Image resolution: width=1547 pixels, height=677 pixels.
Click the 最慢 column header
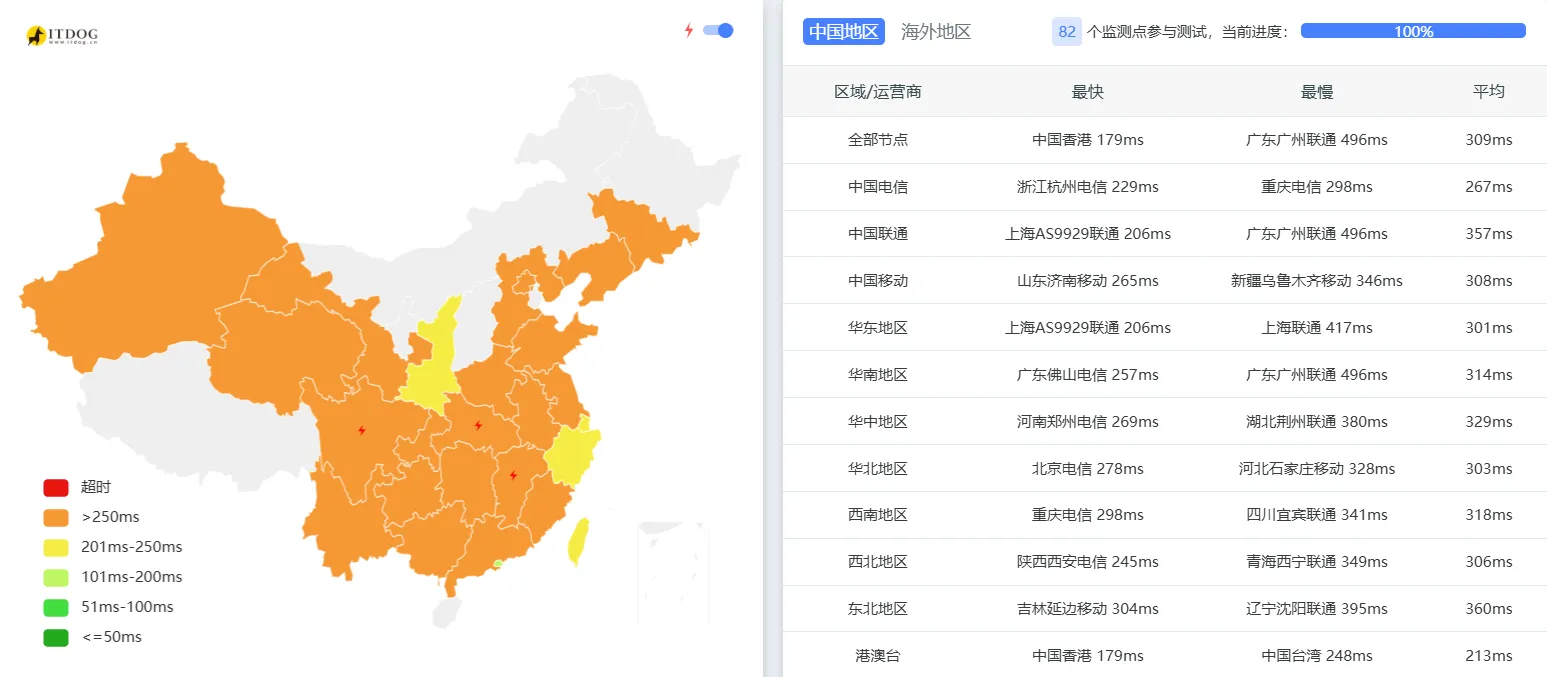(x=1317, y=92)
